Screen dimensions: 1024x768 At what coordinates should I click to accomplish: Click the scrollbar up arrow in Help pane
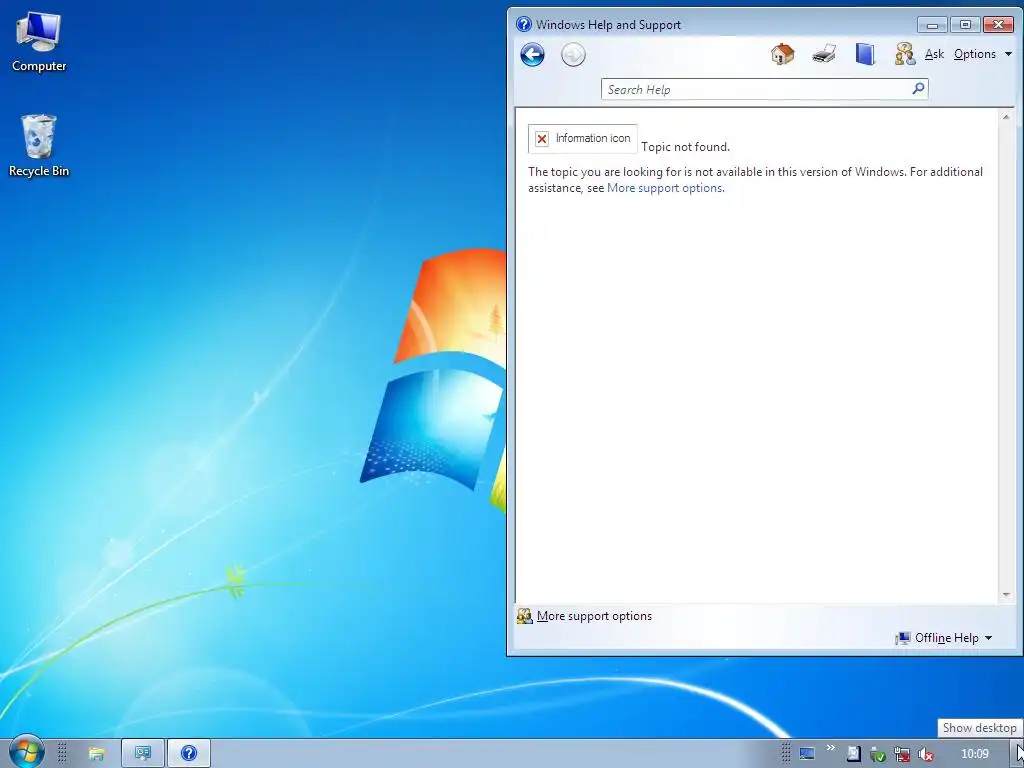[x=1006, y=118]
